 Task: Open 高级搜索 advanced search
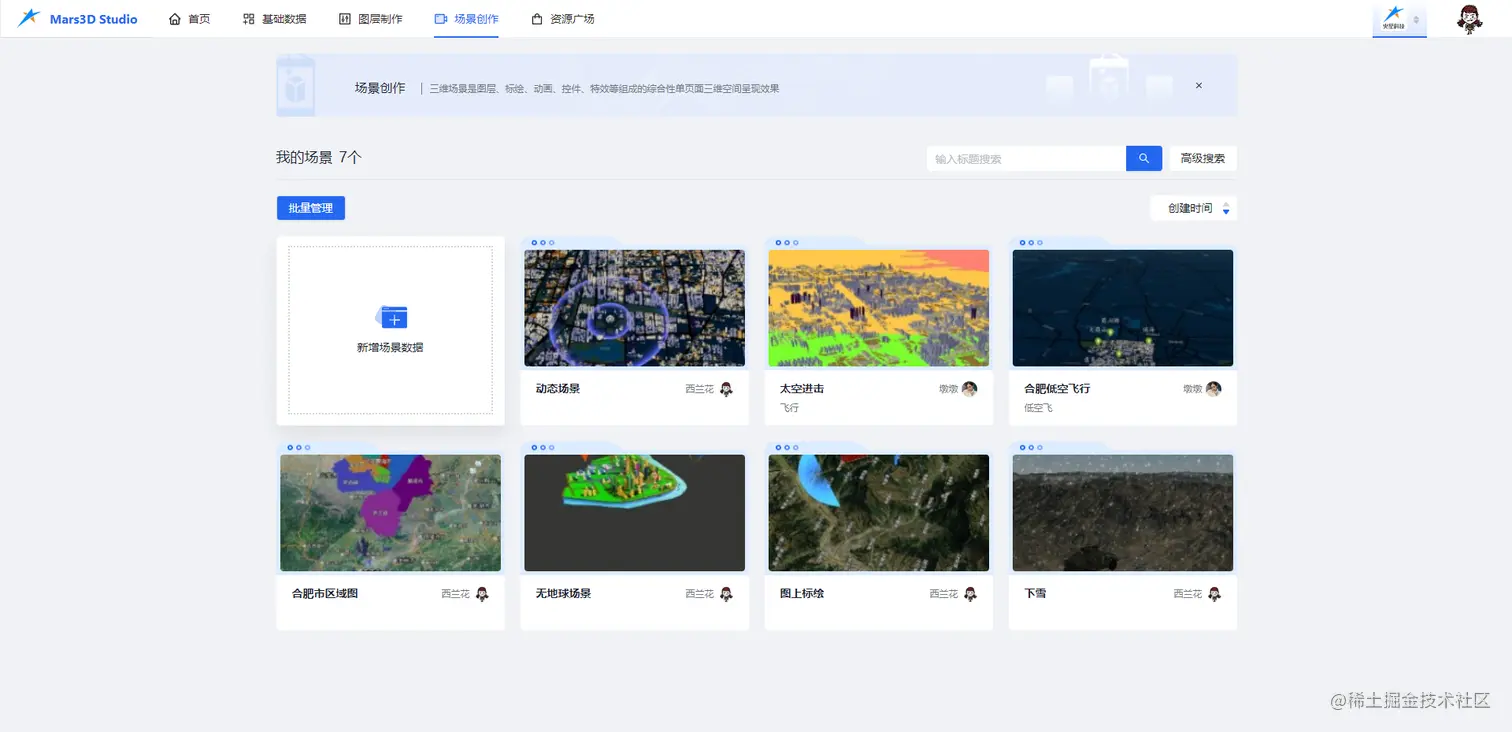tap(1203, 158)
